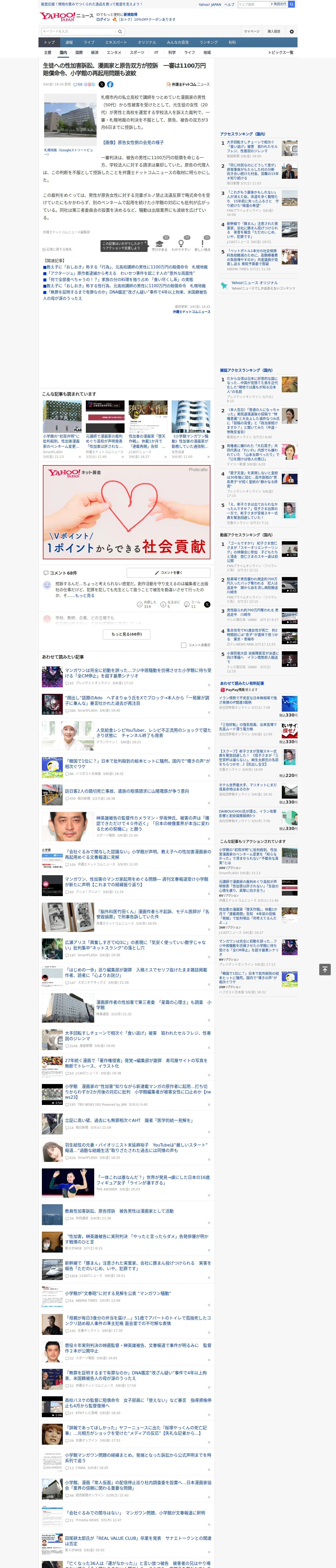
Task: Click the scroll-to-top arrow icon
Action: pos(325,970)
